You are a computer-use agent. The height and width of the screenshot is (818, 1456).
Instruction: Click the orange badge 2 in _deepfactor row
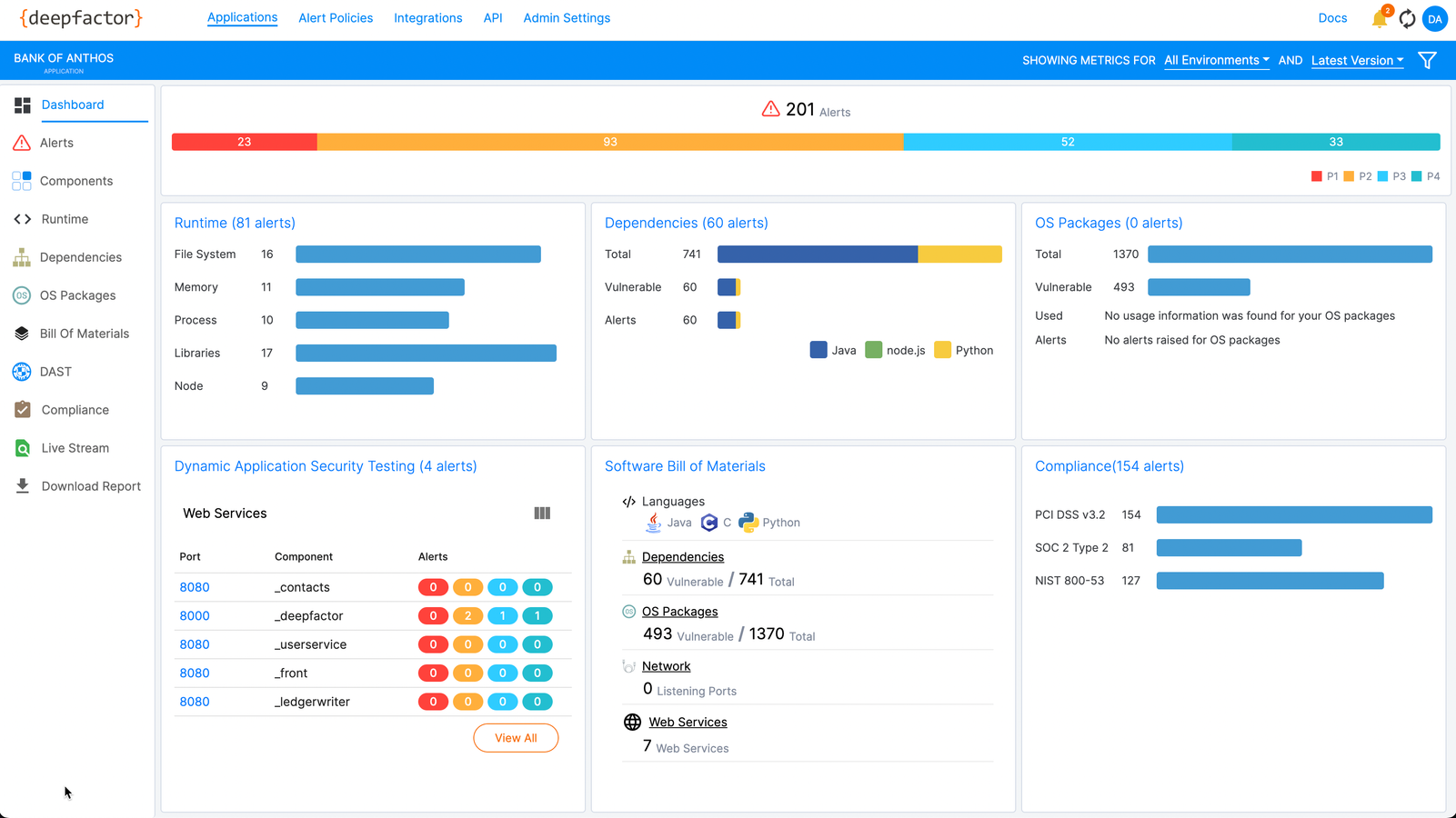coord(468,616)
